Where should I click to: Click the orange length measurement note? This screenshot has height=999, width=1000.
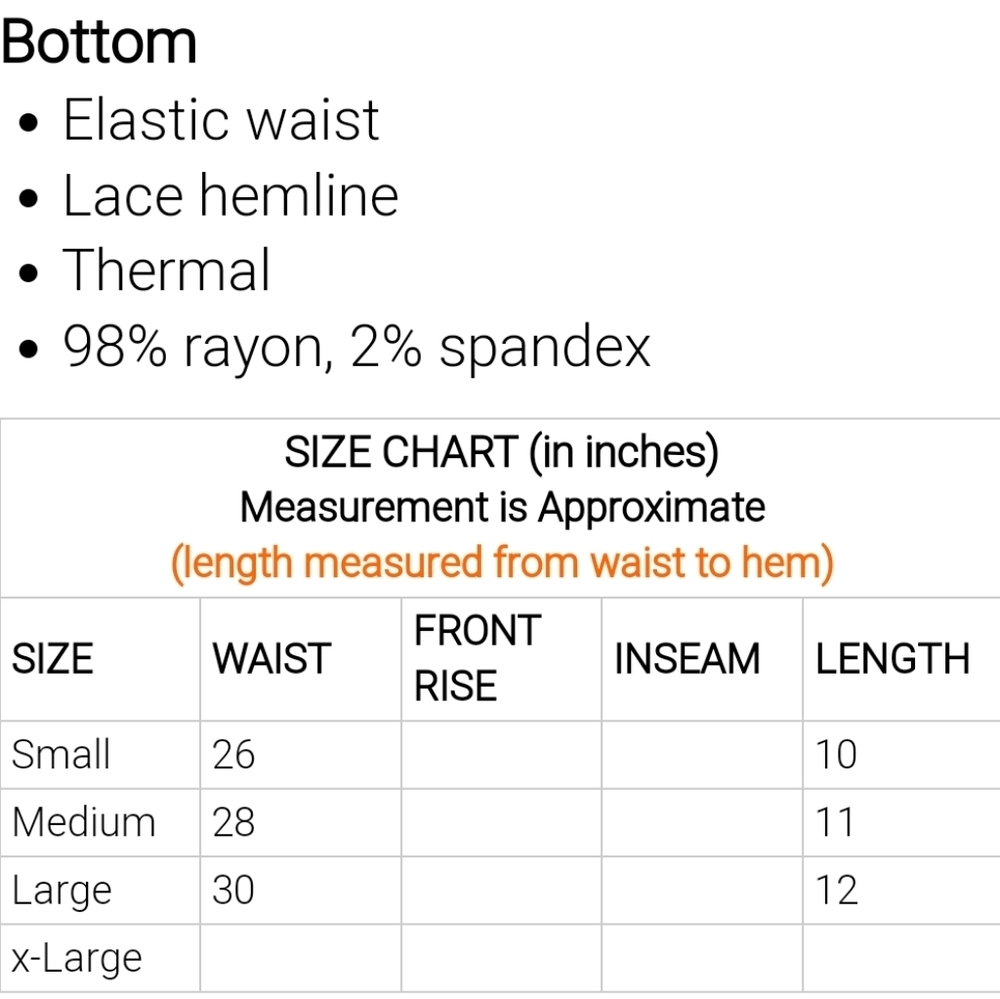click(x=501, y=563)
